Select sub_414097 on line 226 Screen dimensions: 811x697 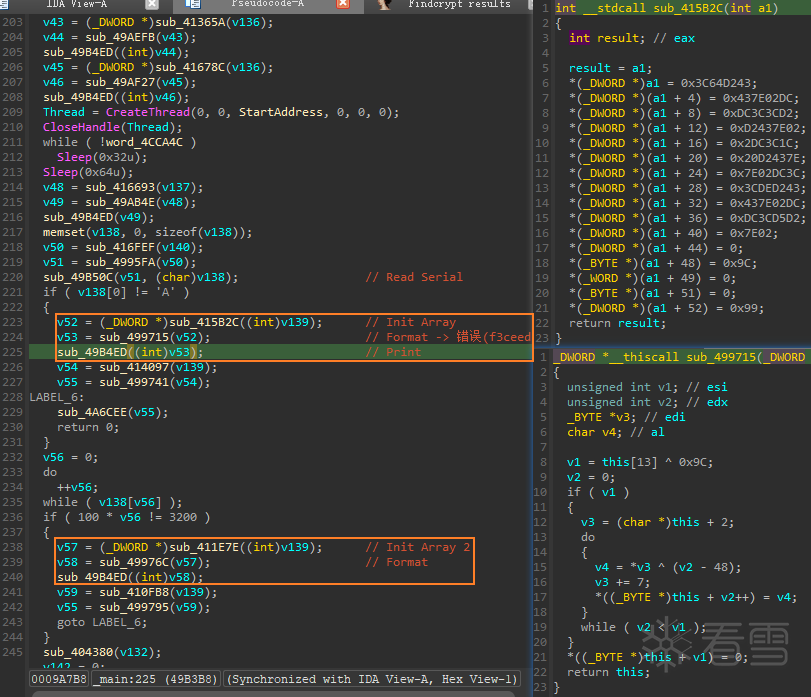[x=134, y=367]
